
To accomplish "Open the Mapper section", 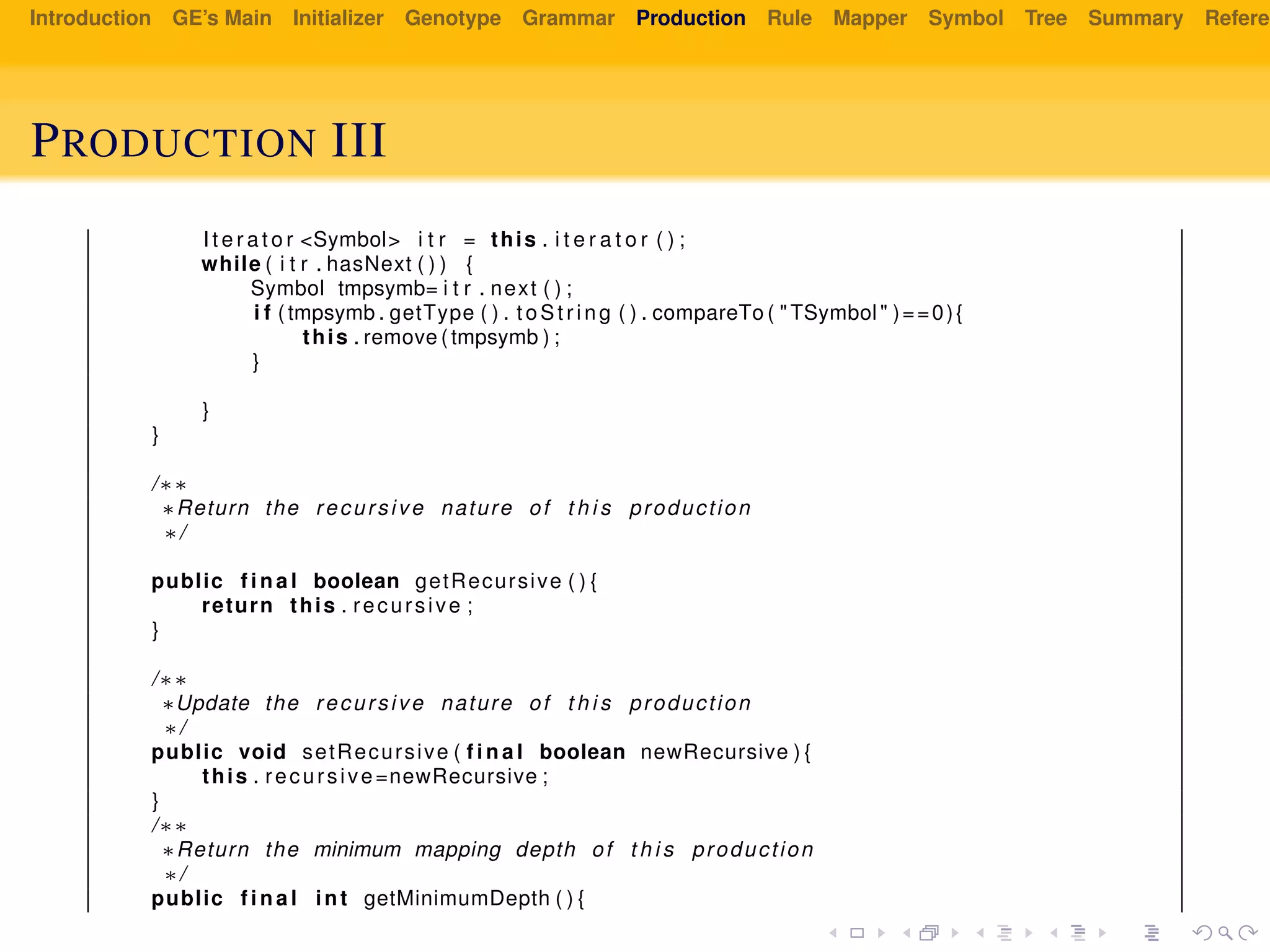I will (x=870, y=18).
